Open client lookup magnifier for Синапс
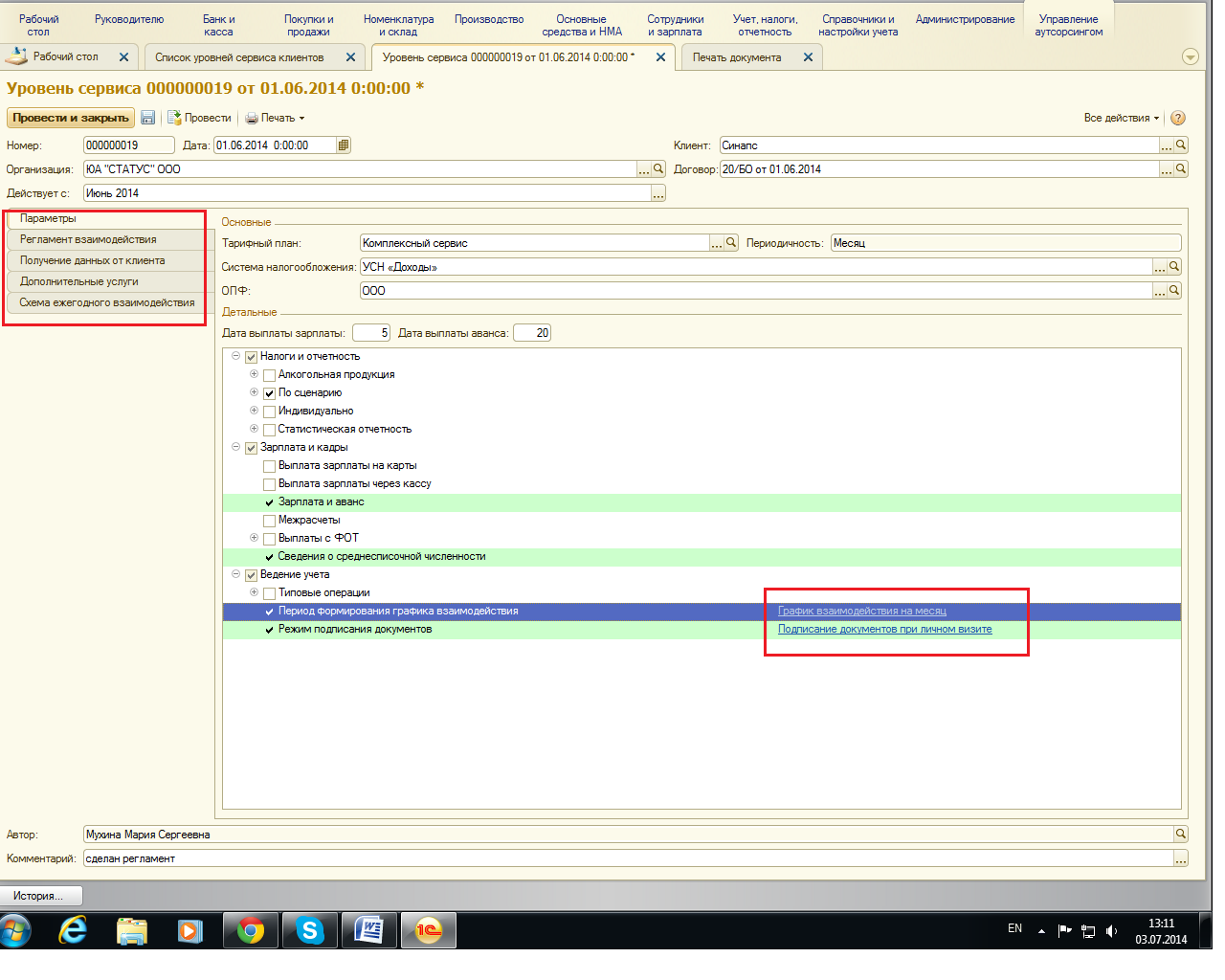 tap(1181, 145)
